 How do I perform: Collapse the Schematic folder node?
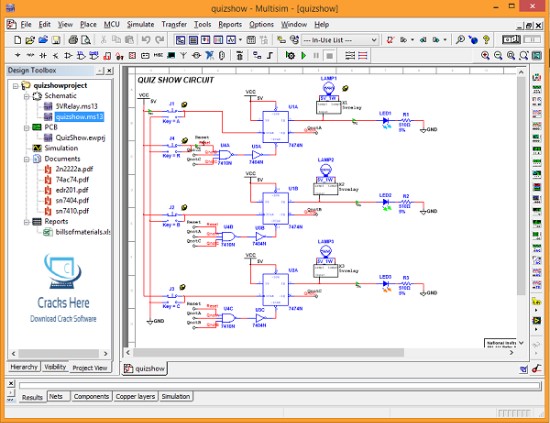click(x=27, y=96)
